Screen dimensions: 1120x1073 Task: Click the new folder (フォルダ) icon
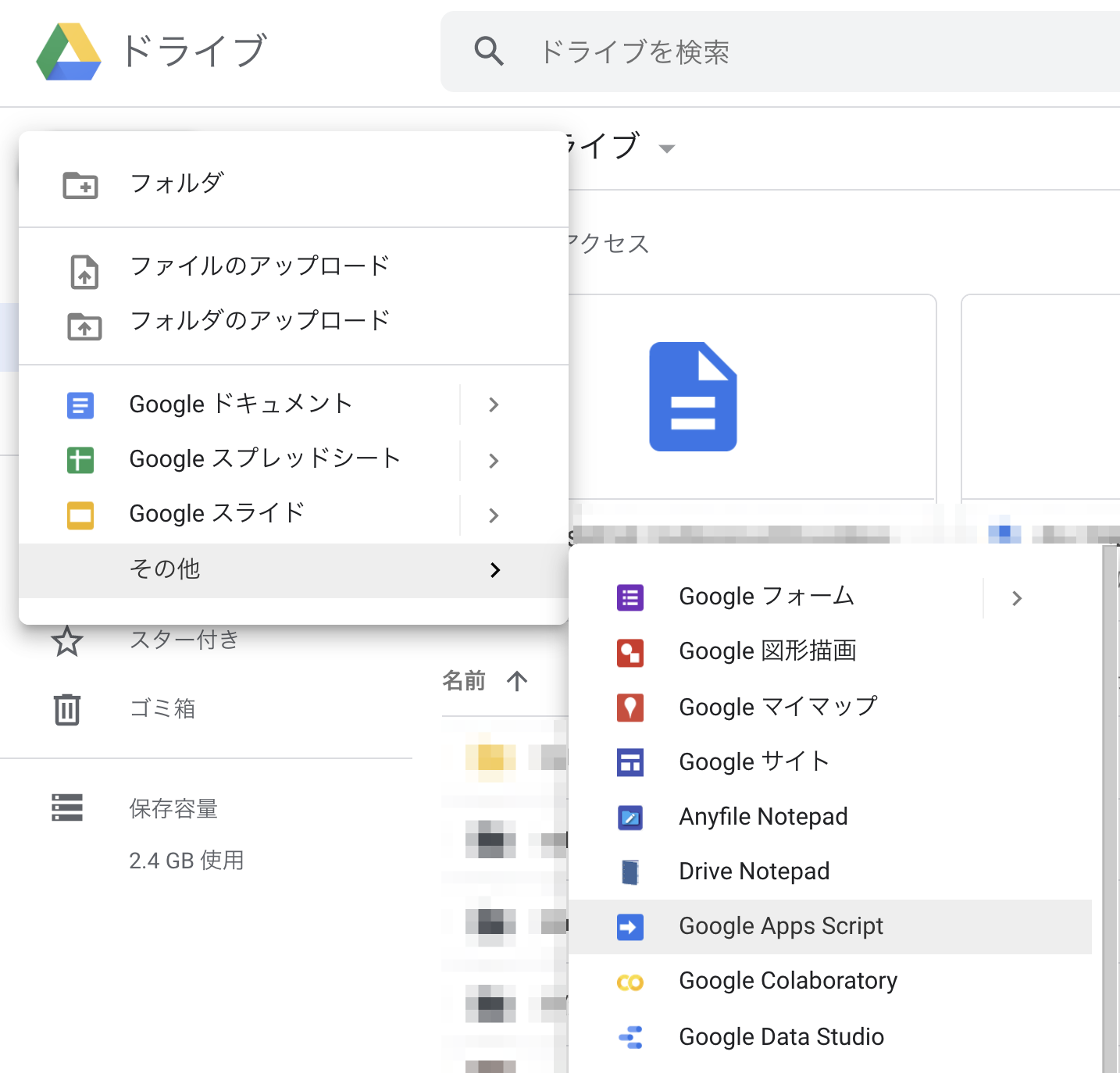click(80, 185)
